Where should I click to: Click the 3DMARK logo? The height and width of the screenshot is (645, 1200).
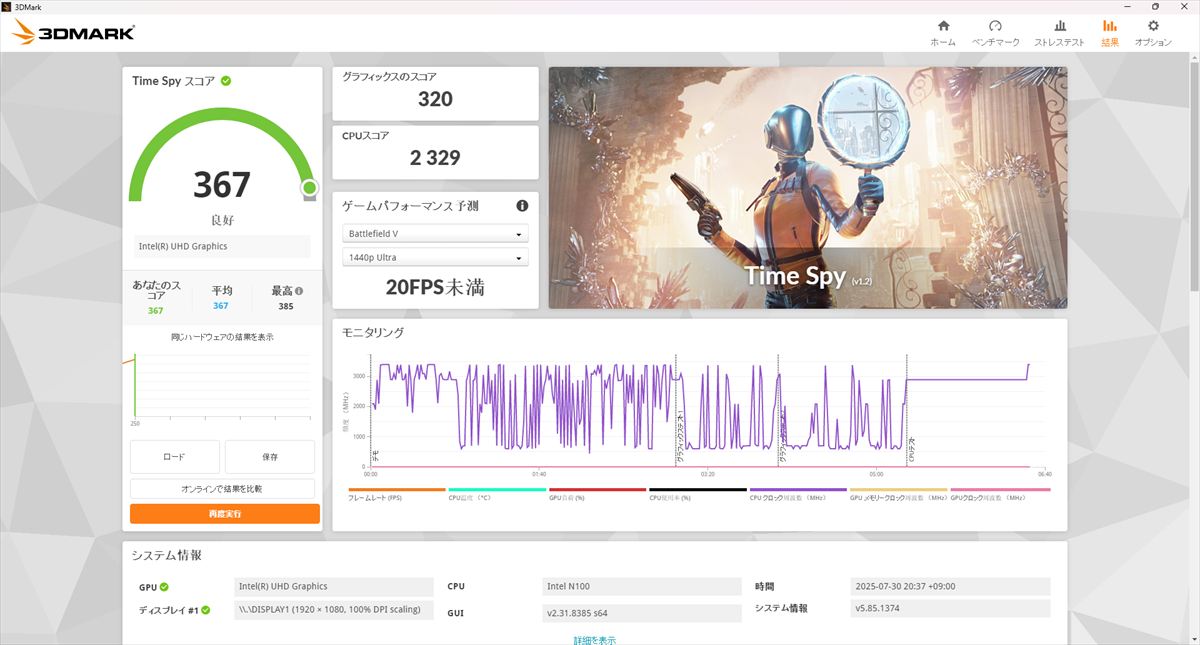coord(74,33)
